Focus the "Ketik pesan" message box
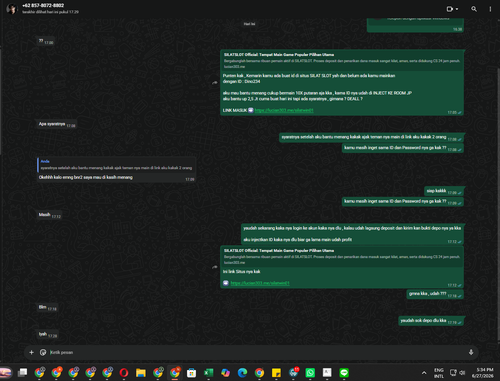Screen dimensions: 500x381 [x=257, y=352]
